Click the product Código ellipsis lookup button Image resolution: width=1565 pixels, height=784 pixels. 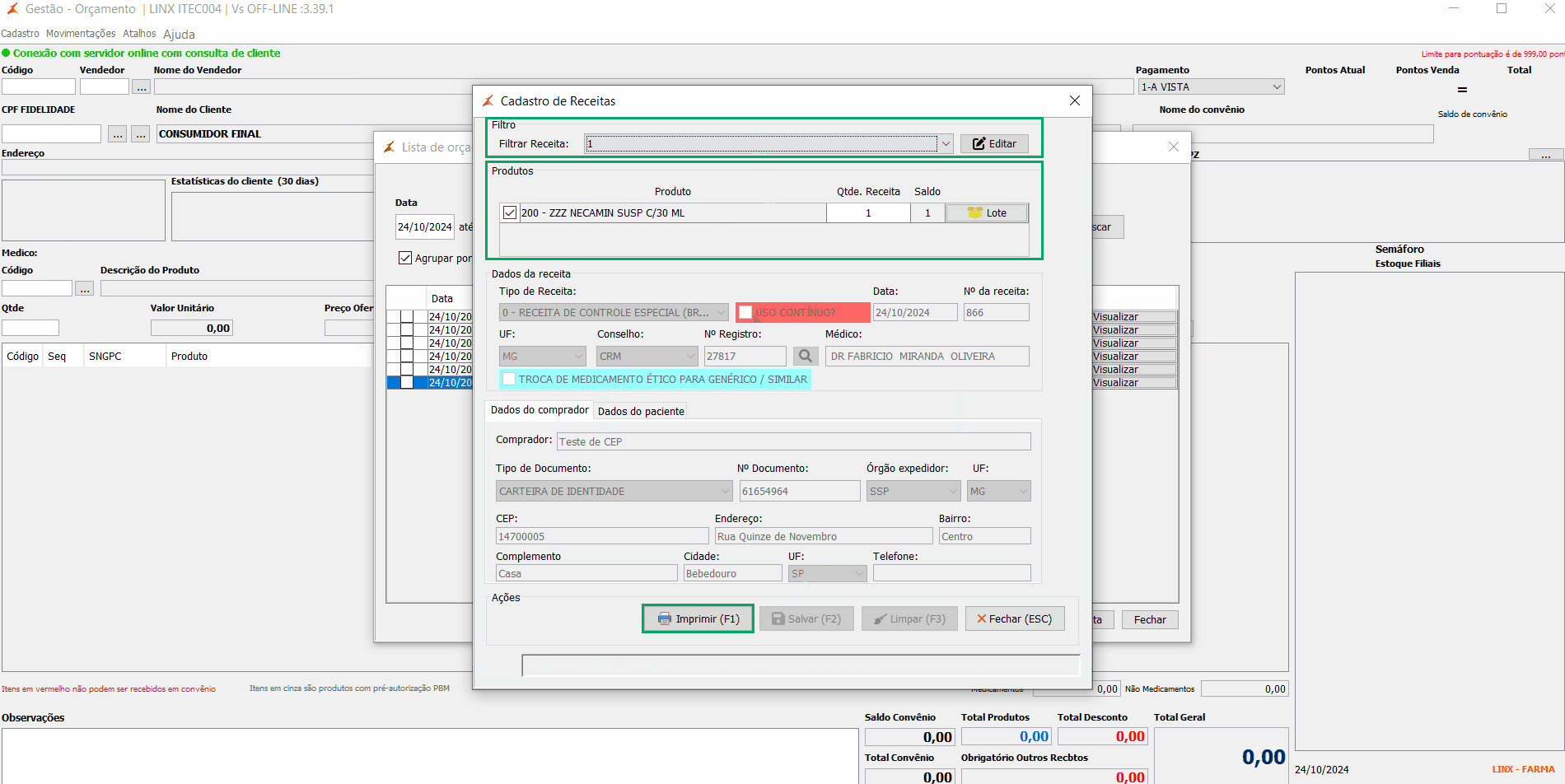[x=85, y=288]
